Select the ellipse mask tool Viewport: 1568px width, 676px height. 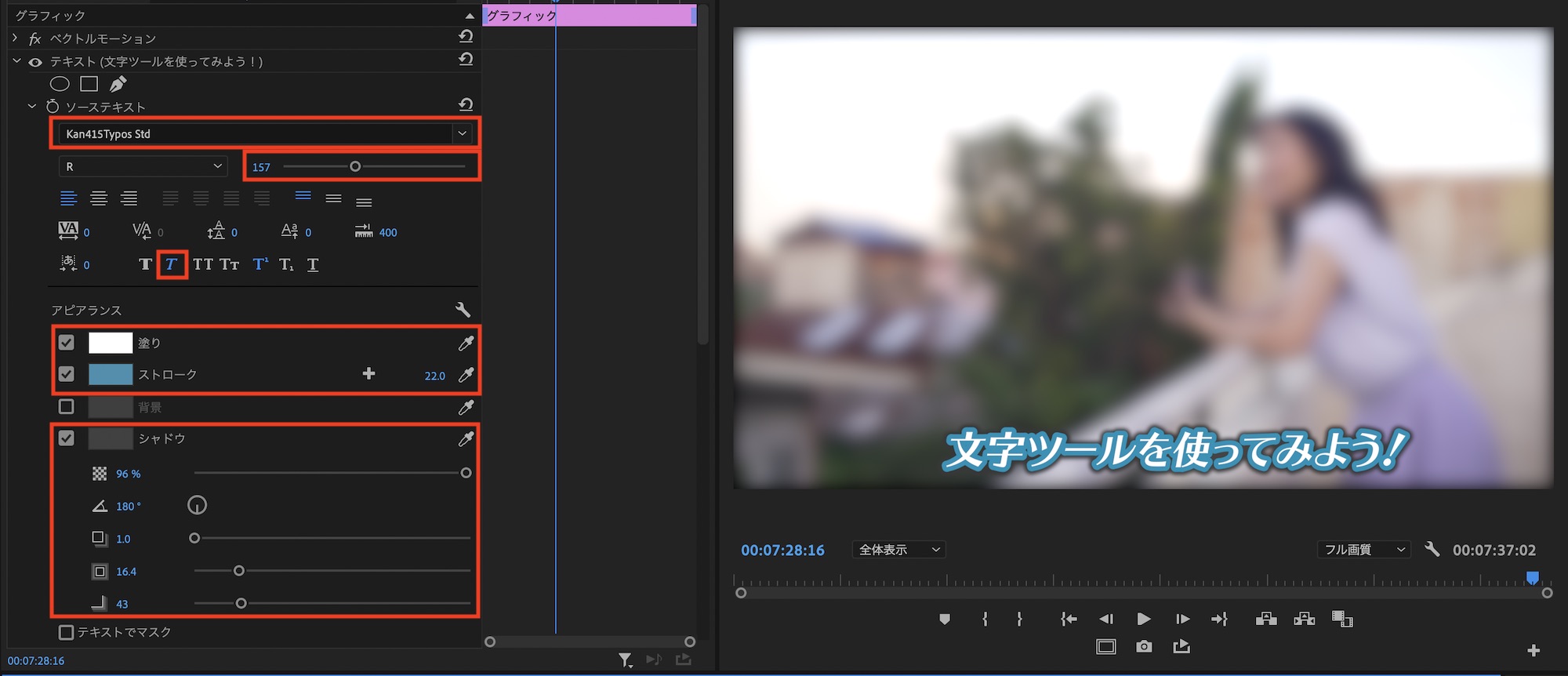pyautogui.click(x=60, y=84)
